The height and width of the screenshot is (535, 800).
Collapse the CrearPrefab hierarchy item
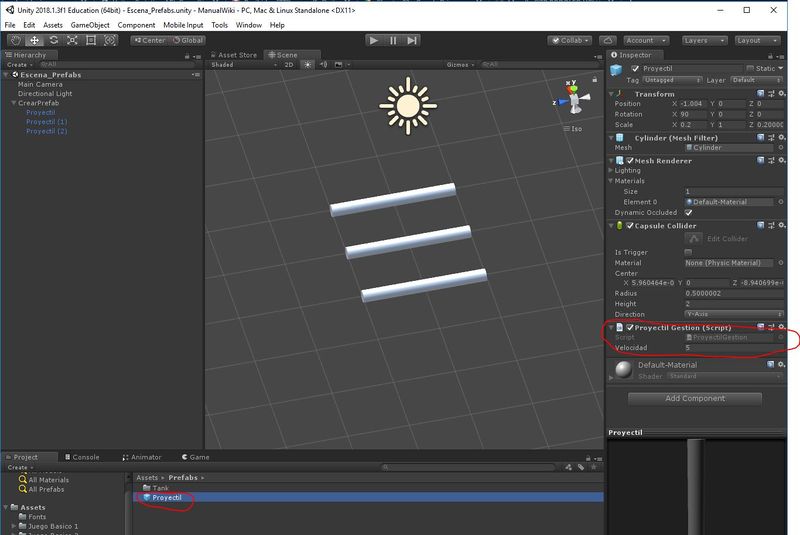click(x=14, y=103)
